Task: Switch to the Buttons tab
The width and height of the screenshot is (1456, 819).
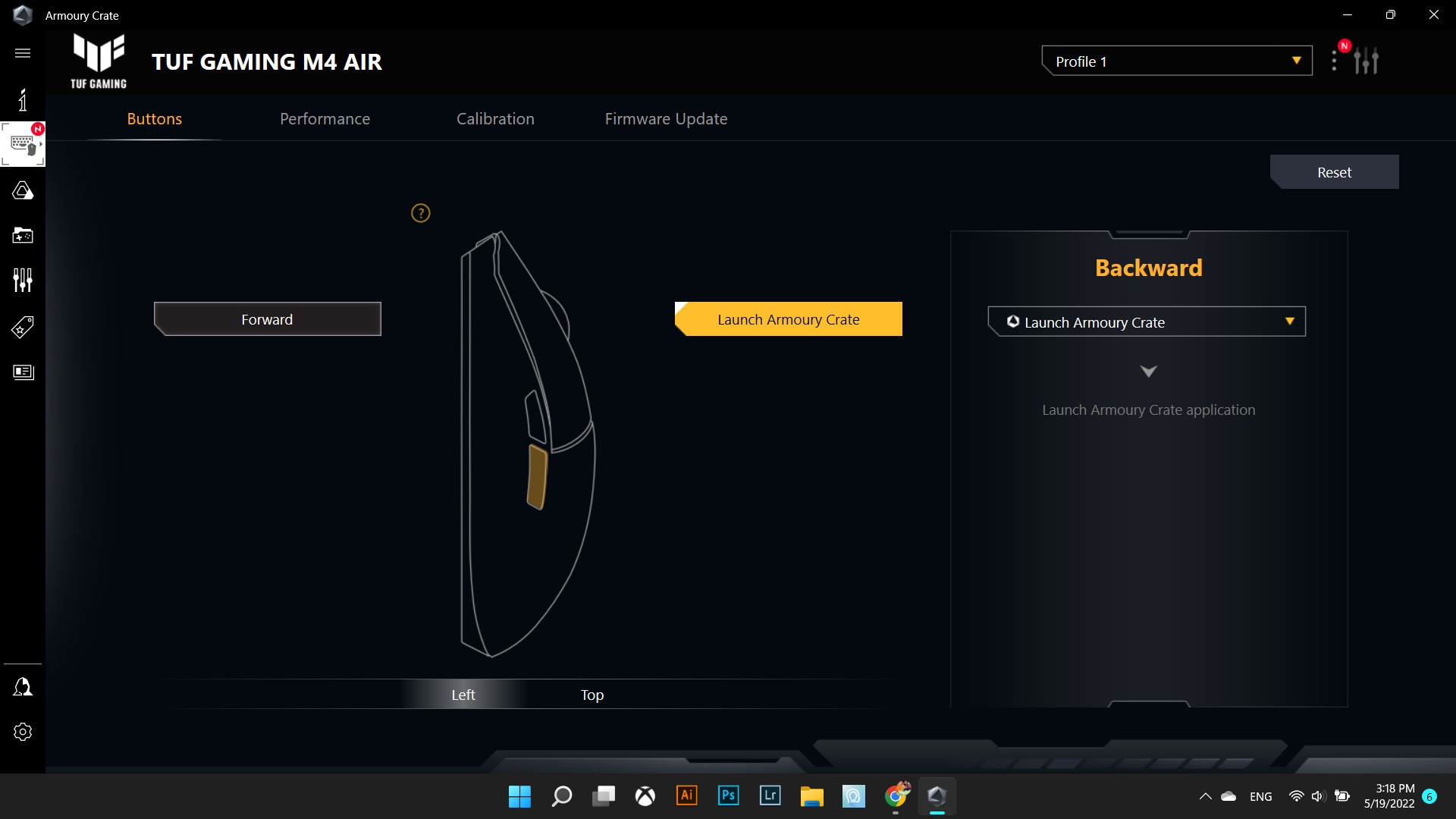Action: (x=155, y=119)
